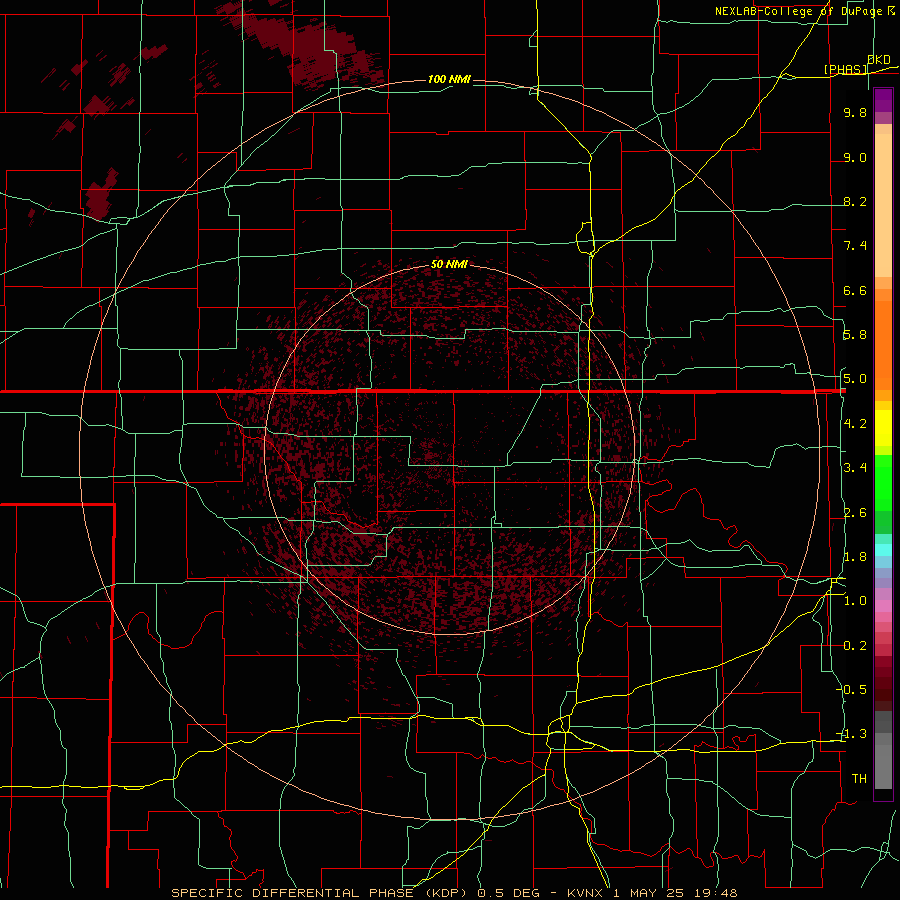This screenshot has width=900, height=900.
Task: Pick the cyan band of the color scale
Action: [x=883, y=550]
